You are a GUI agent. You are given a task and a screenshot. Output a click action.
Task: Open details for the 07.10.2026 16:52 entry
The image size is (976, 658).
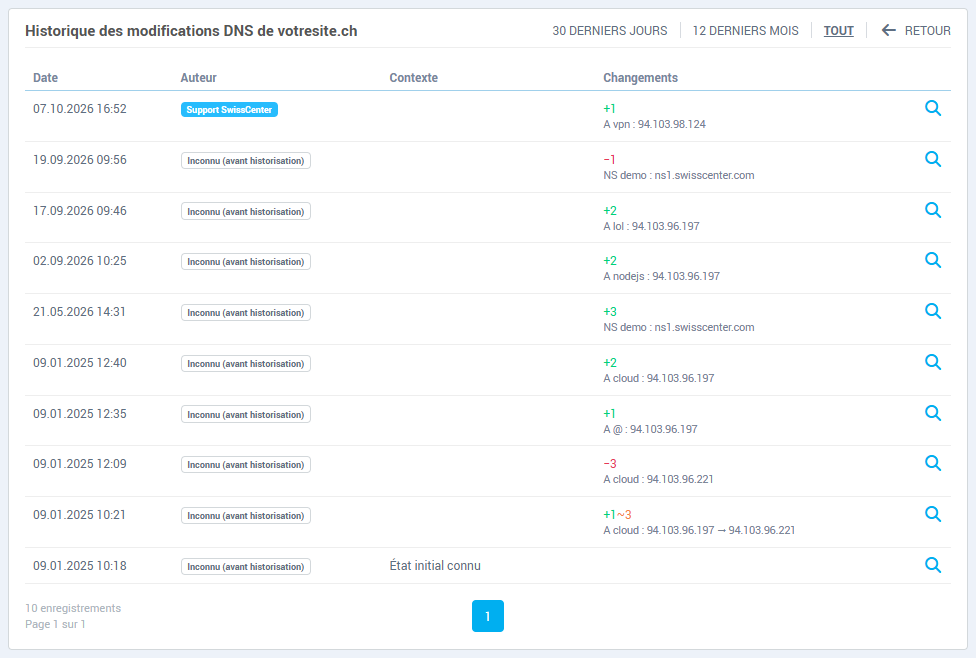click(932, 108)
